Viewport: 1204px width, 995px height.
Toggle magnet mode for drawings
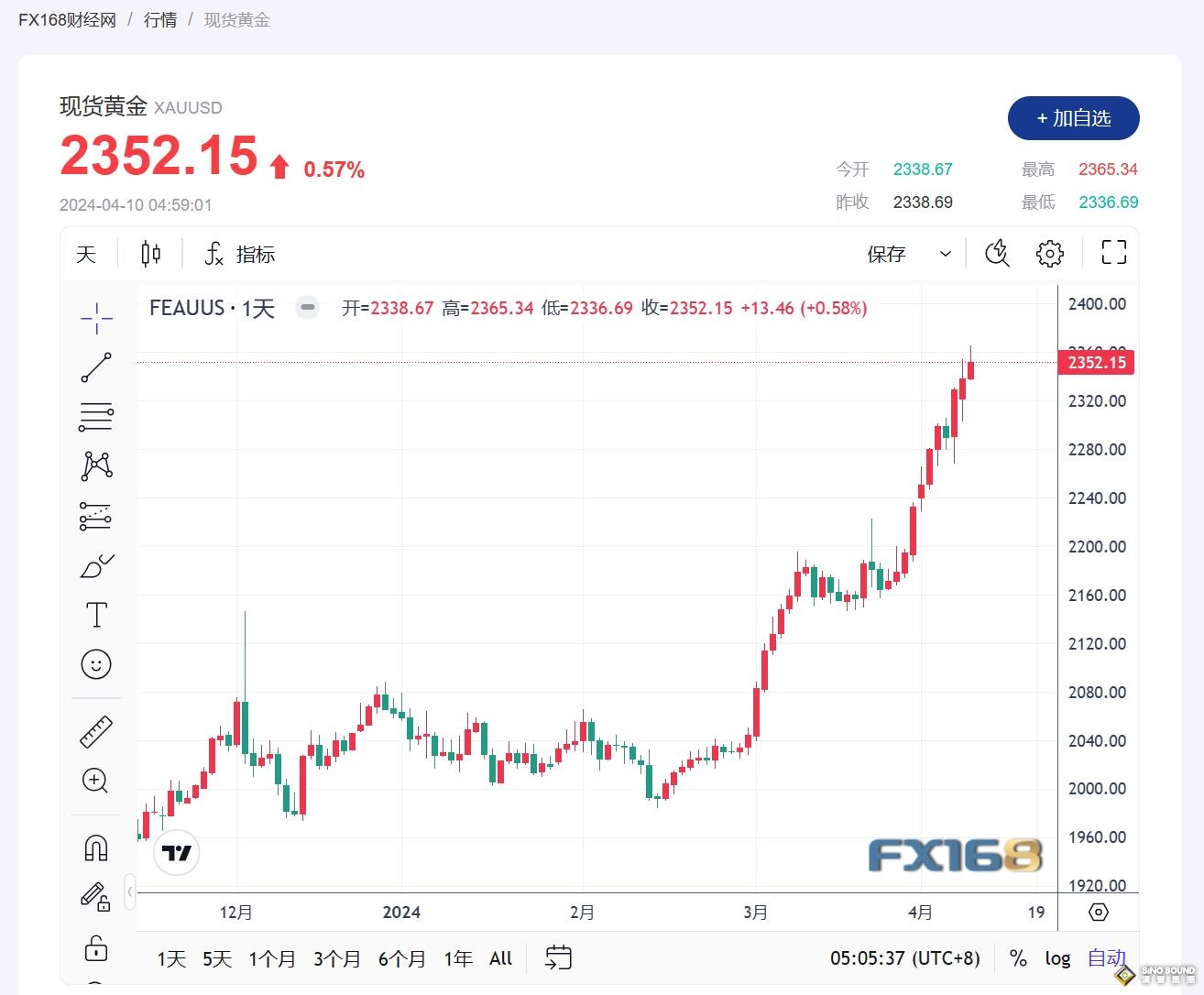pyautogui.click(x=96, y=847)
